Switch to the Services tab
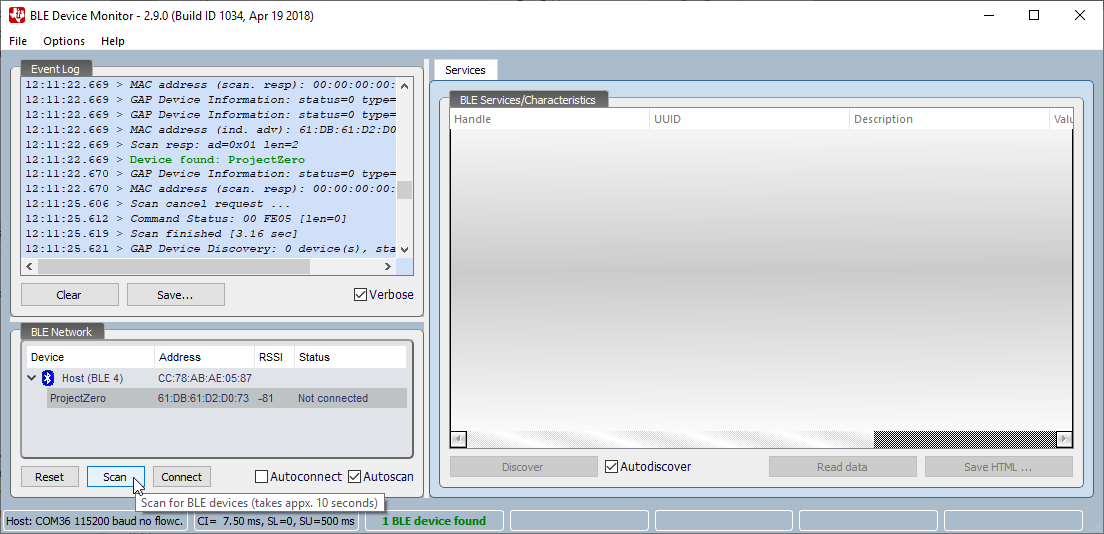 tap(465, 70)
